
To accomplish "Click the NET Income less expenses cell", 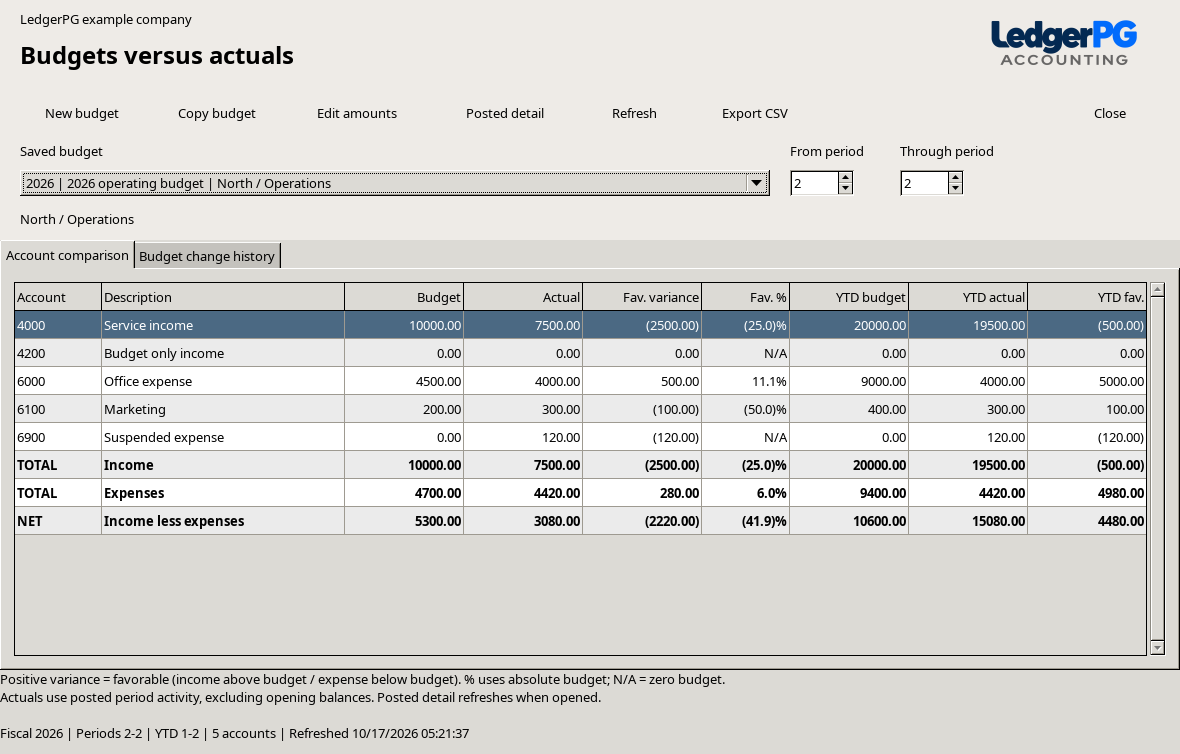I will [x=223, y=520].
